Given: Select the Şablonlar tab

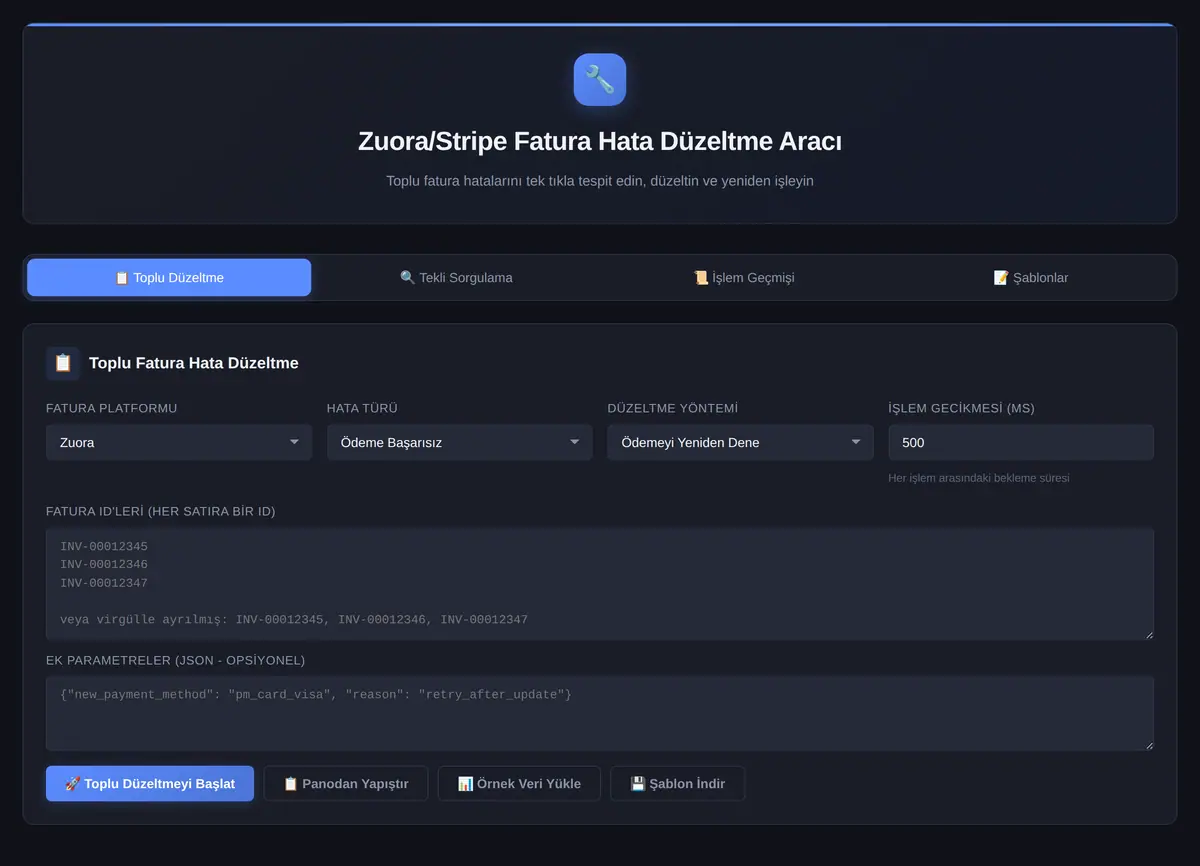Looking at the screenshot, I should point(1031,277).
